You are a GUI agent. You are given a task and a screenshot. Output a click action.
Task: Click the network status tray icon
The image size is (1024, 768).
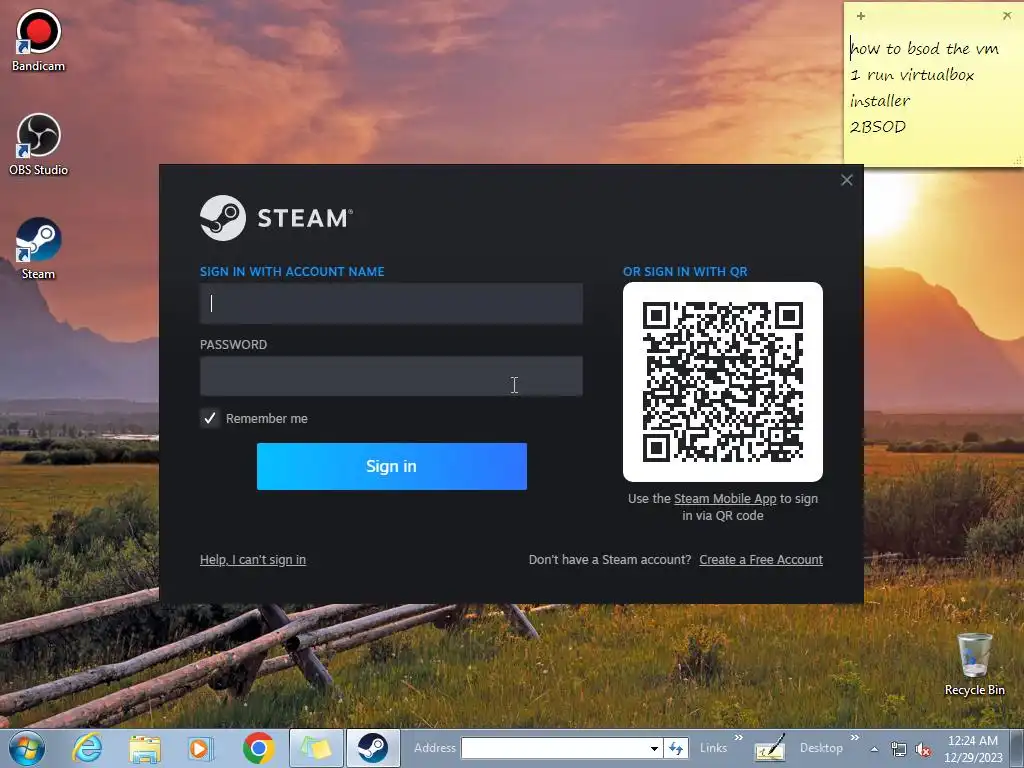899,750
